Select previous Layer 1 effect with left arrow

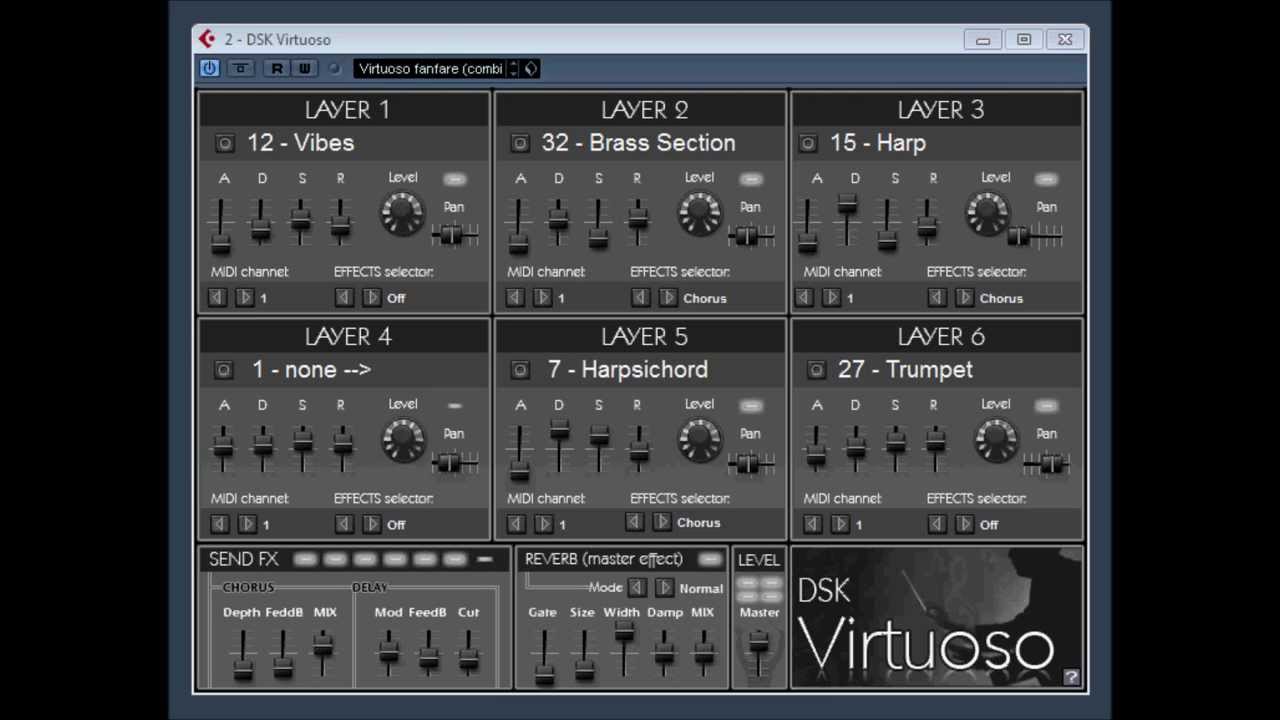(x=344, y=297)
